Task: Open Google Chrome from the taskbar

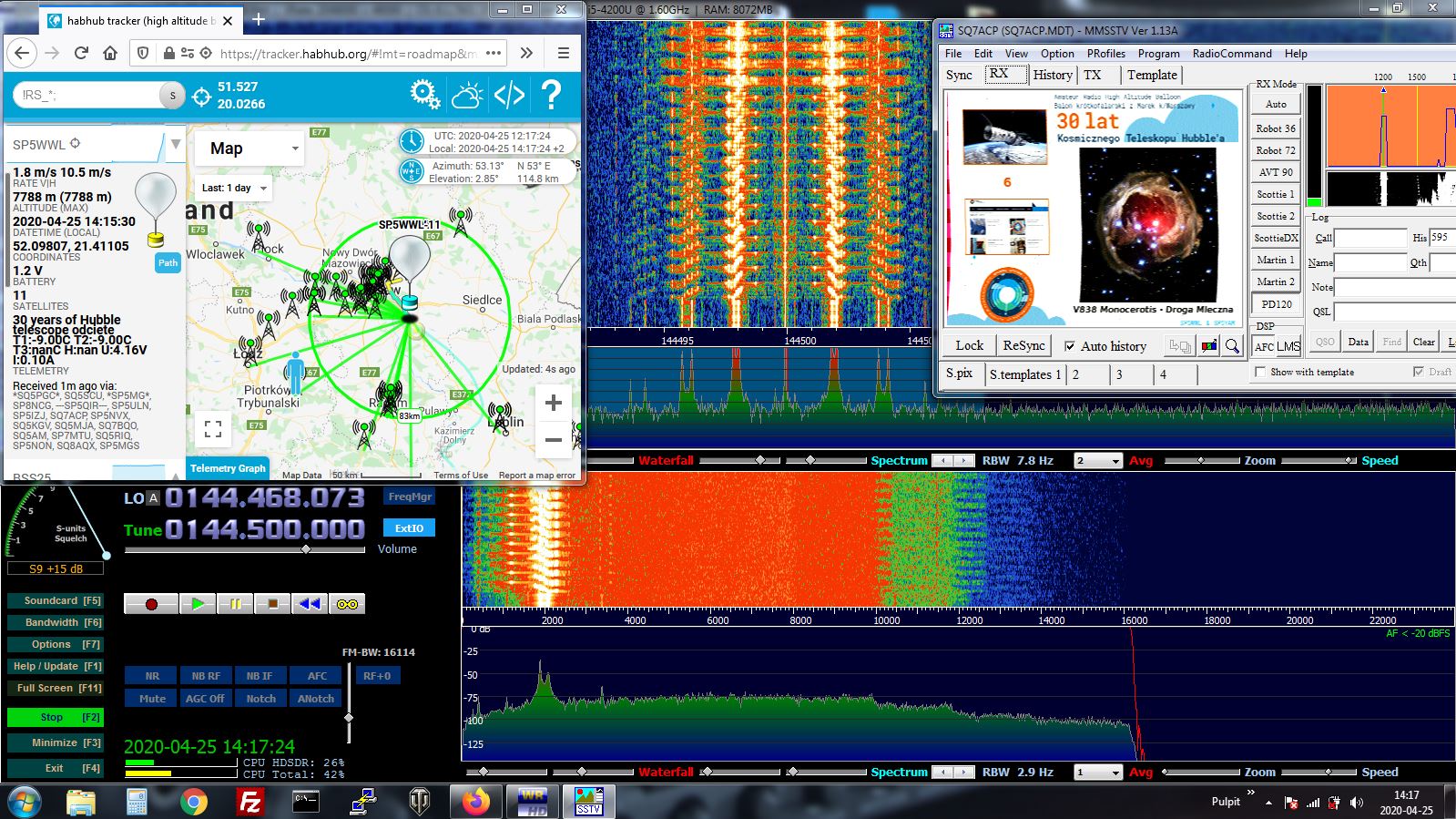Action: 193,802
